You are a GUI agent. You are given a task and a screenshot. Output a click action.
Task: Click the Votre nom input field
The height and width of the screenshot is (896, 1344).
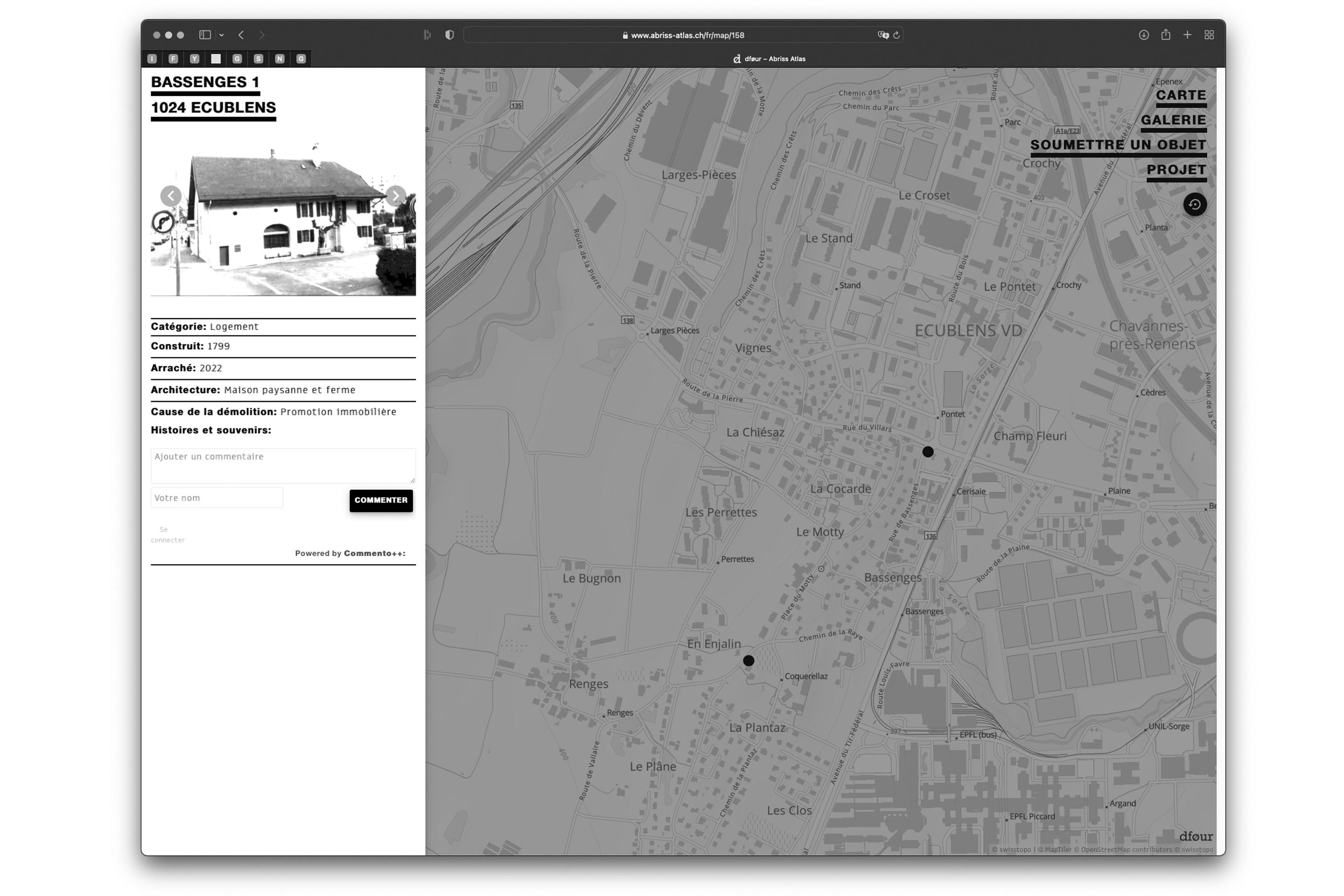tap(217, 498)
